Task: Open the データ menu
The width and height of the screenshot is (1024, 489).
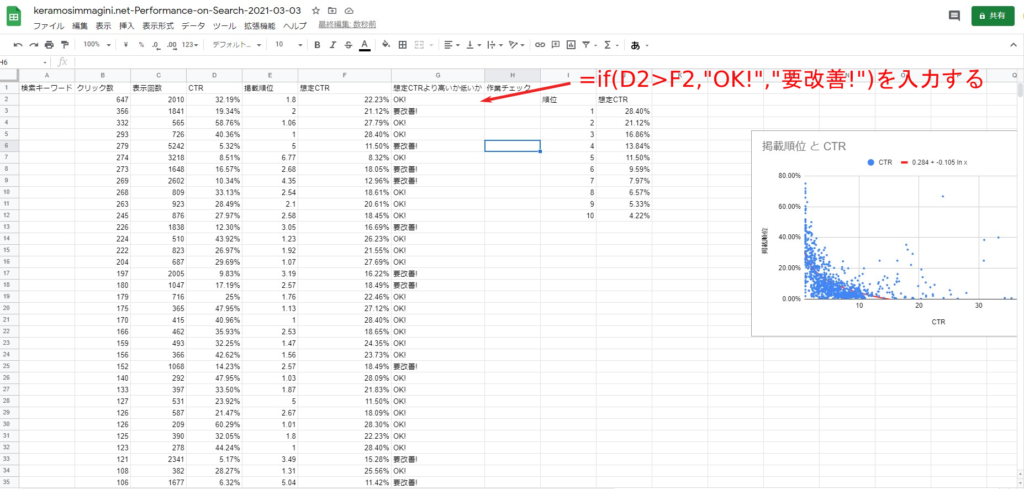Action: tap(193, 23)
